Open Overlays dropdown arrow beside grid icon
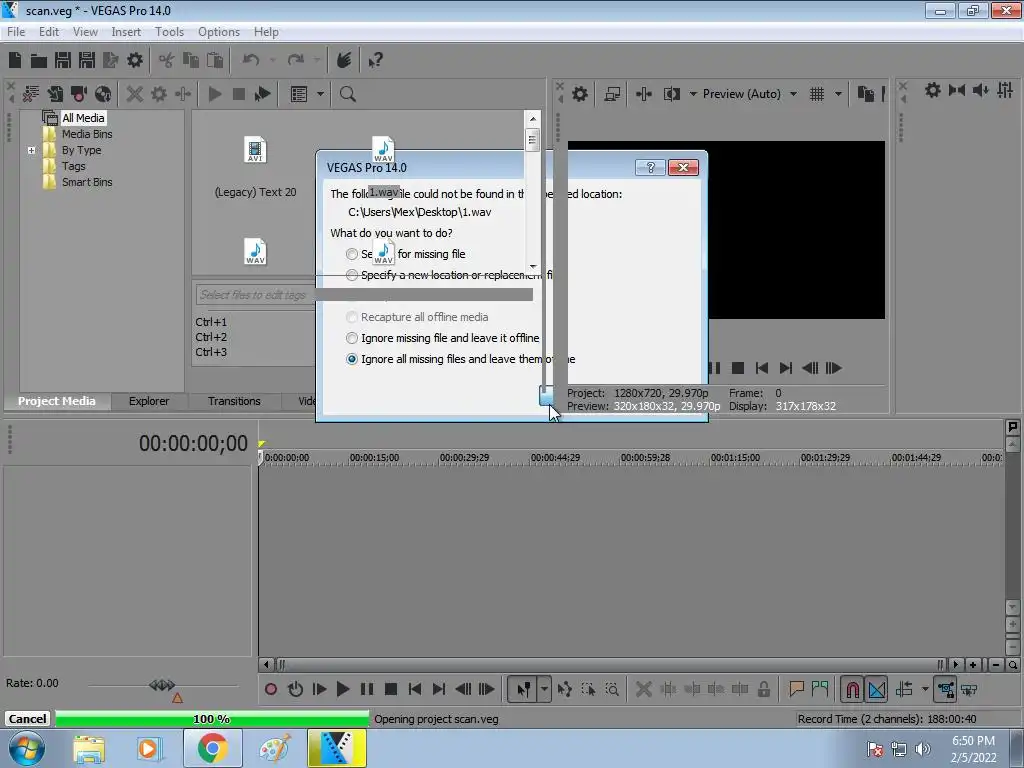 coord(838,94)
